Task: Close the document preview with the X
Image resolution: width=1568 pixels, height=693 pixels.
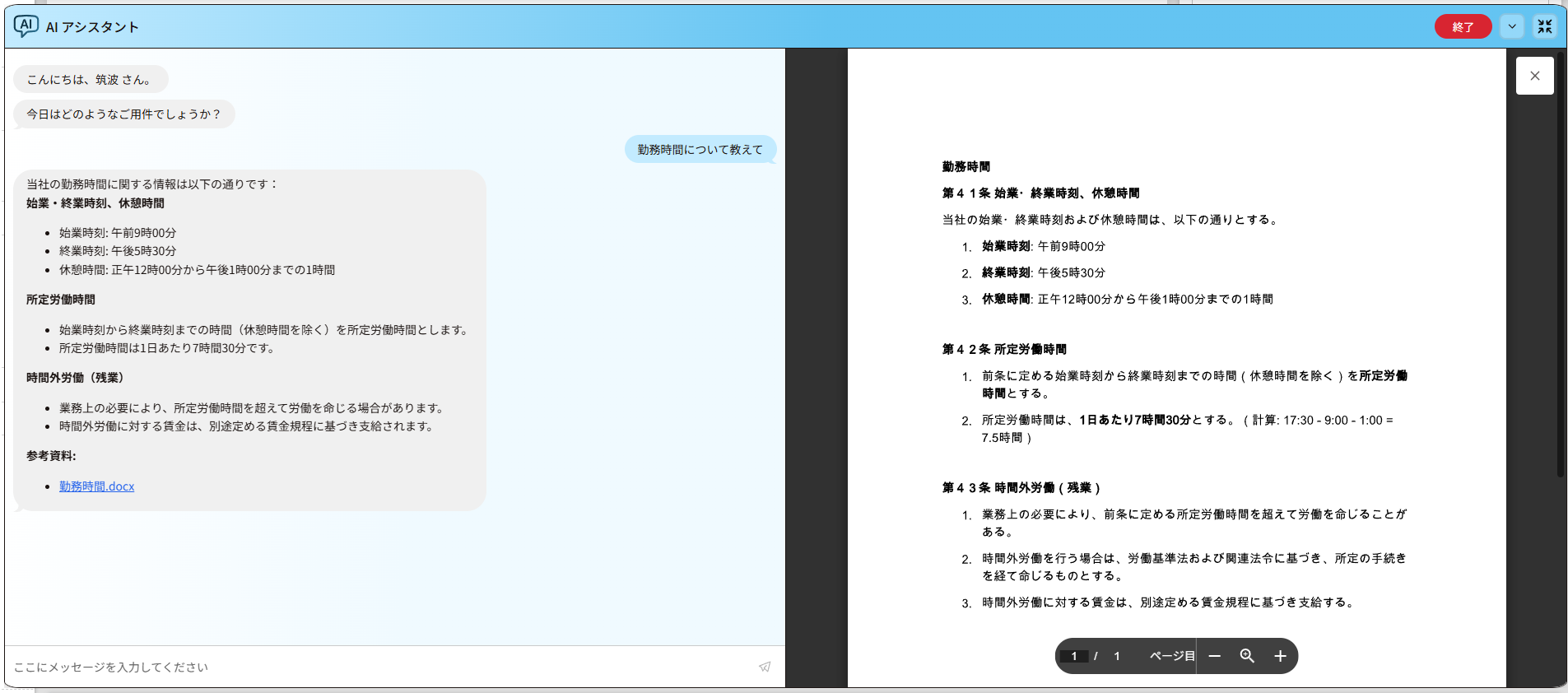Action: pyautogui.click(x=1534, y=76)
